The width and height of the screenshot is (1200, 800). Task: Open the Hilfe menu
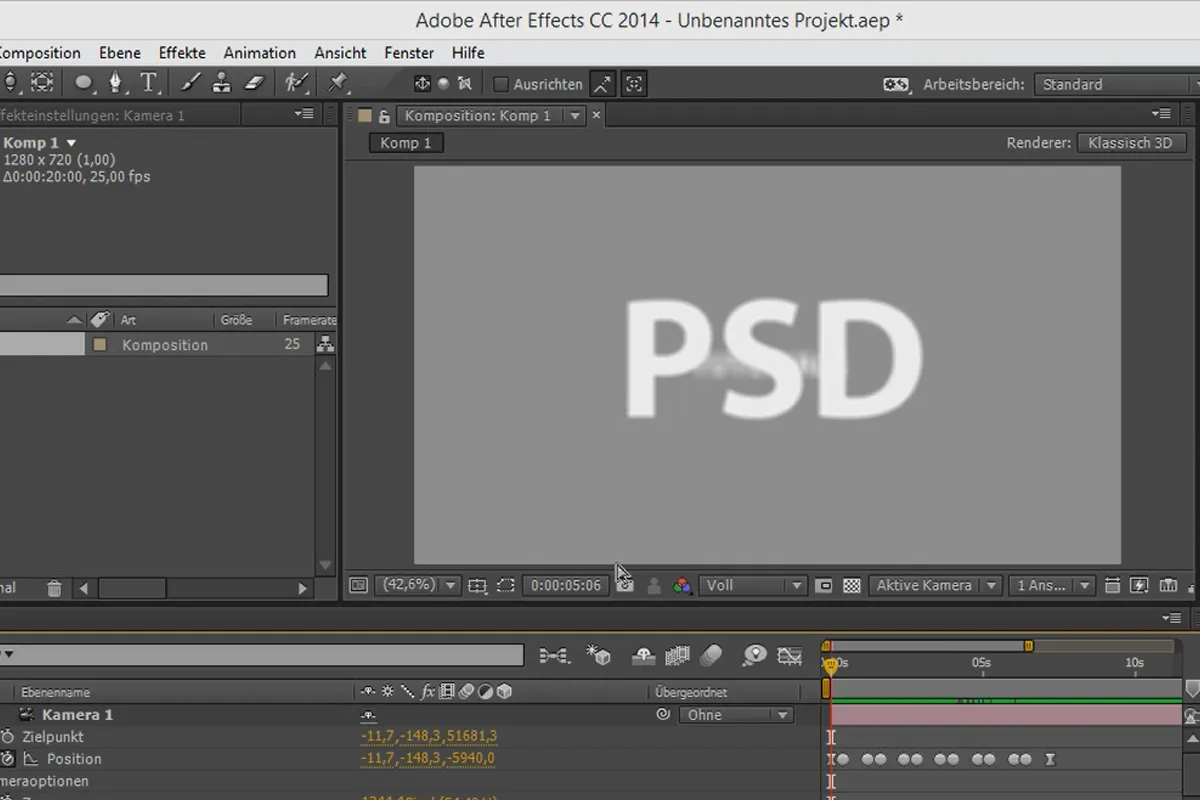point(468,53)
